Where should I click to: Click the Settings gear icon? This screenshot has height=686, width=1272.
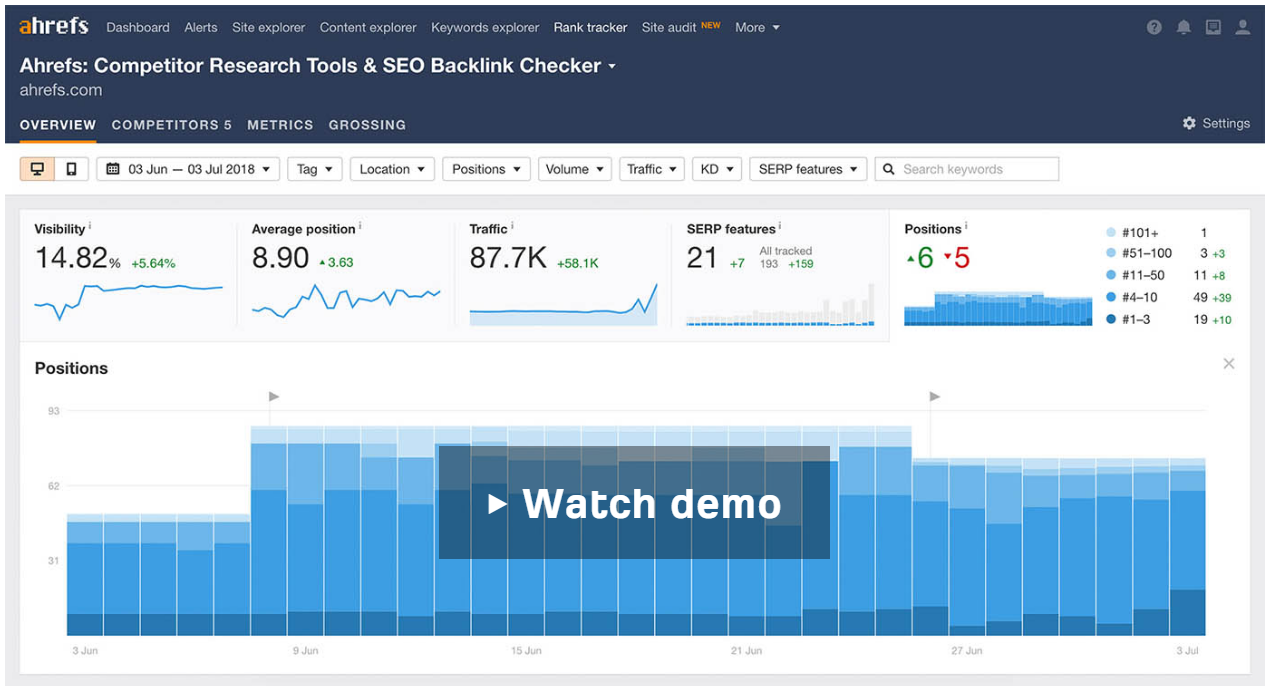point(1189,123)
